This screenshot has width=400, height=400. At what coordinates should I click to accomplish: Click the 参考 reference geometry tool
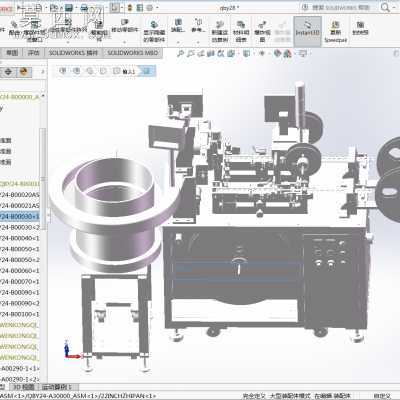tap(198, 26)
